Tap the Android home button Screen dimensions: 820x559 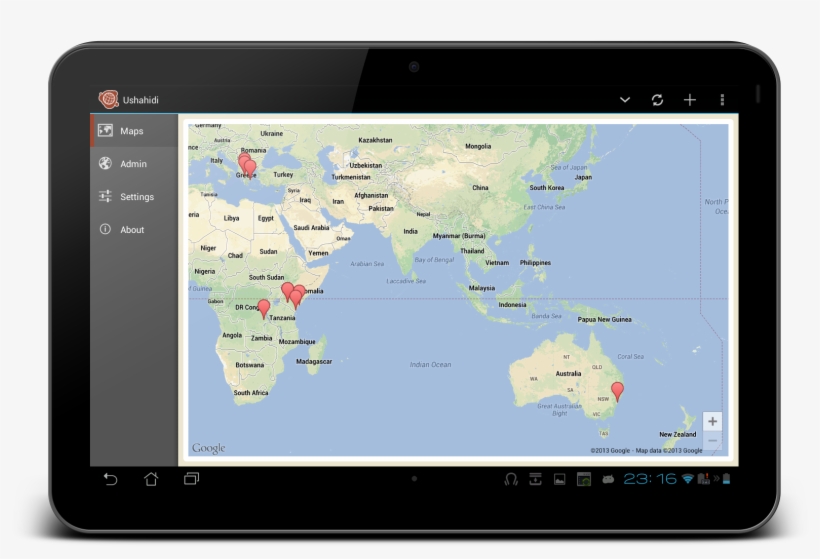pos(151,478)
